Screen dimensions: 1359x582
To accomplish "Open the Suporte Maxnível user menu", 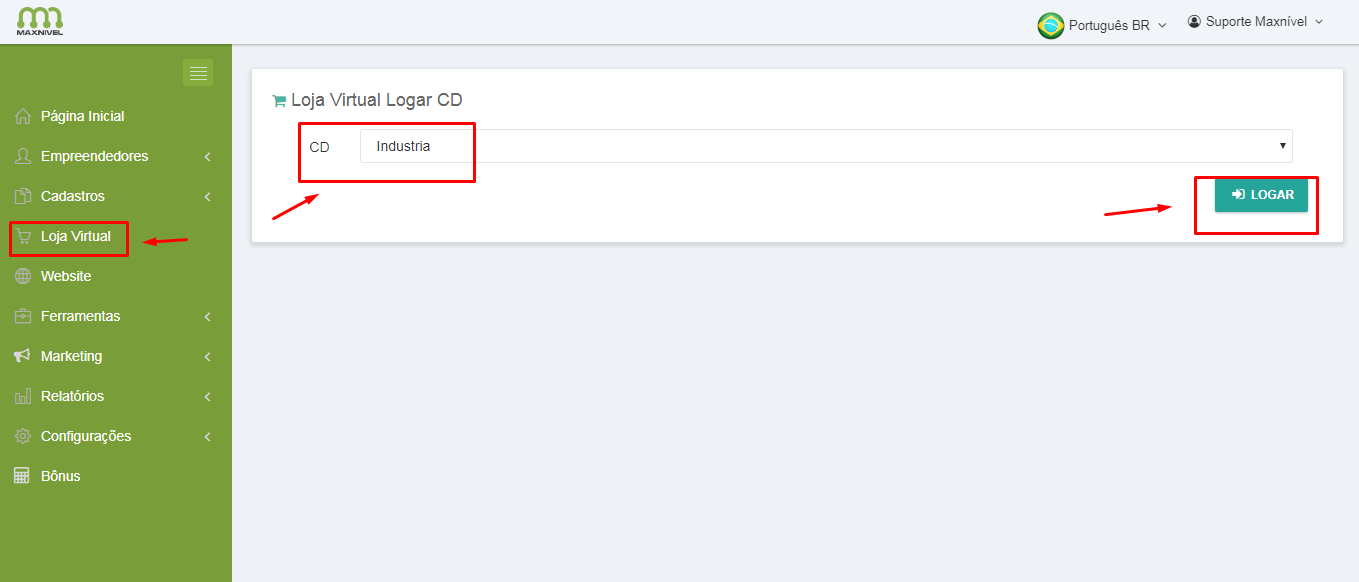I will 1255,21.
